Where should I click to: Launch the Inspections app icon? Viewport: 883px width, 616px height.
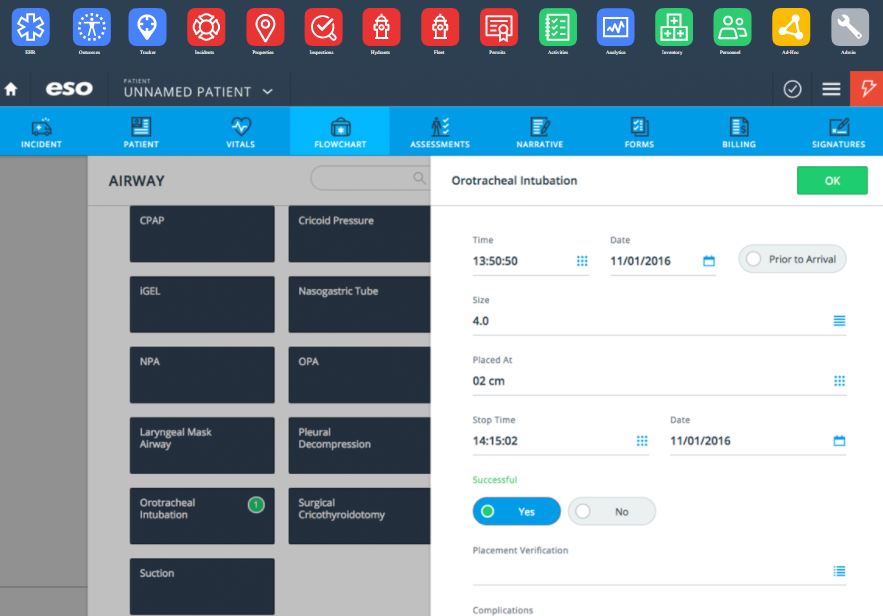(x=323, y=27)
